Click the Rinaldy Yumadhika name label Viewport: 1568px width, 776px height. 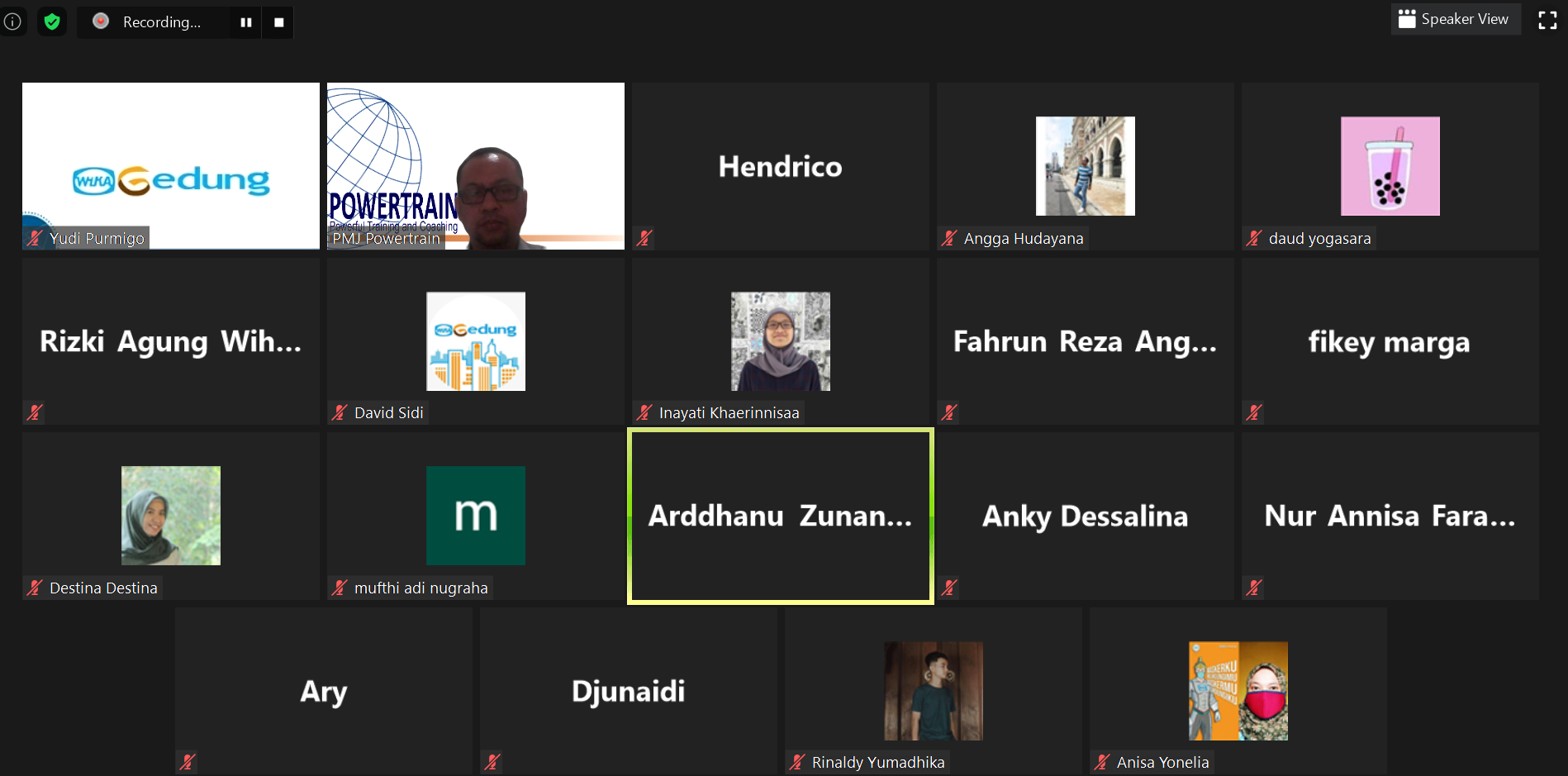[x=877, y=762]
